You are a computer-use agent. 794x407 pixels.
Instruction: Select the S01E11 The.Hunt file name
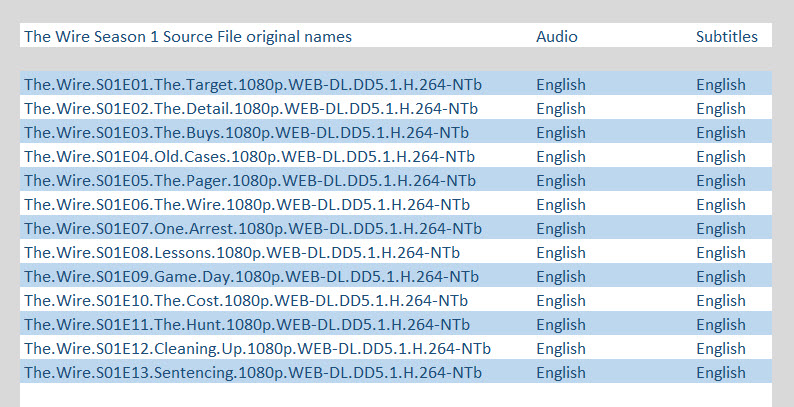click(247, 325)
